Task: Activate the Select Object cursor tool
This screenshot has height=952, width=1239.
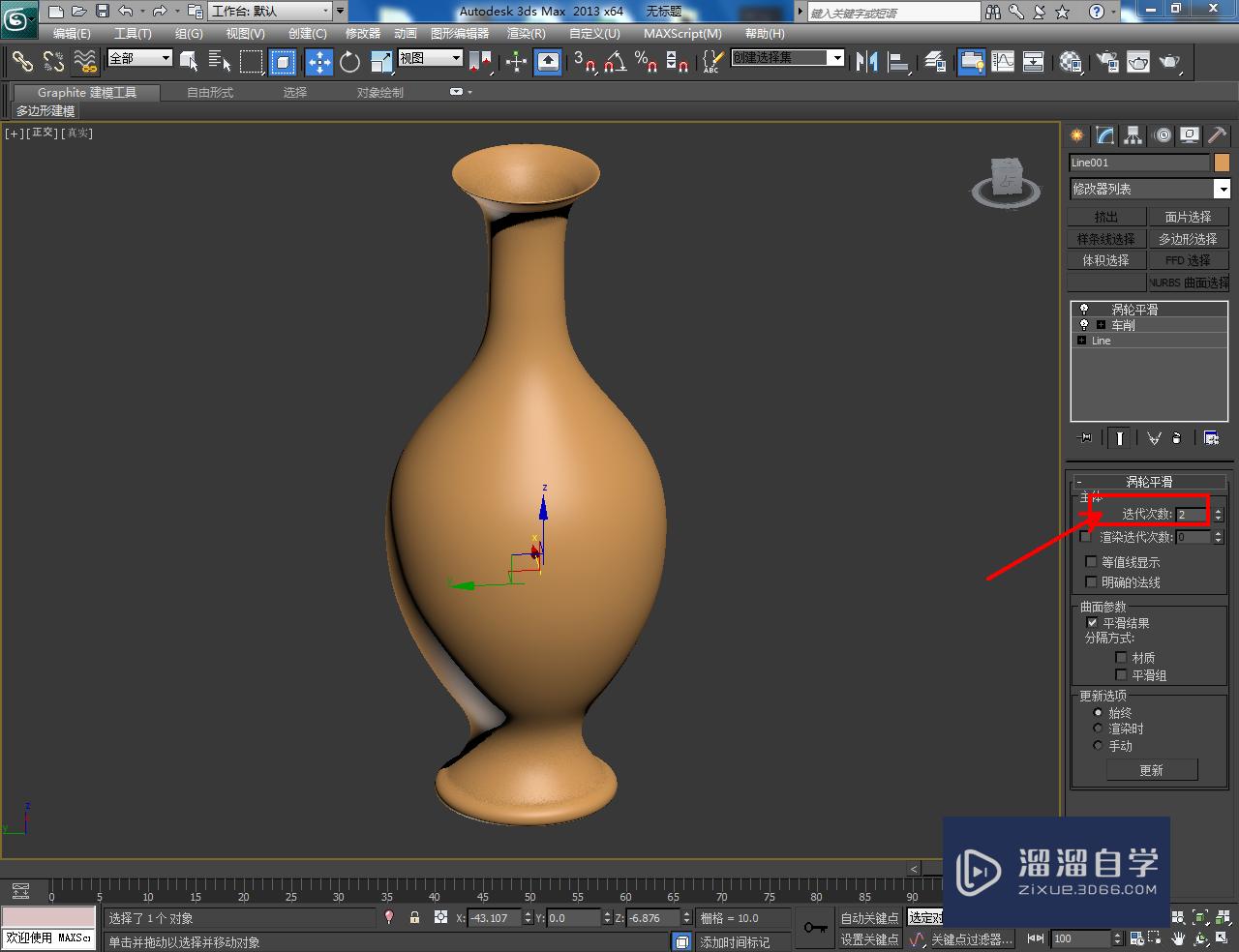Action: [x=189, y=62]
